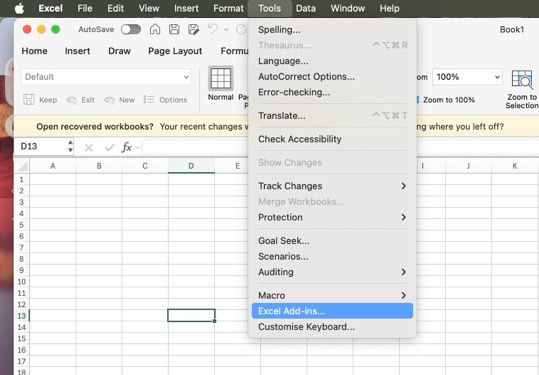Click the Excel app menu

[50, 8]
